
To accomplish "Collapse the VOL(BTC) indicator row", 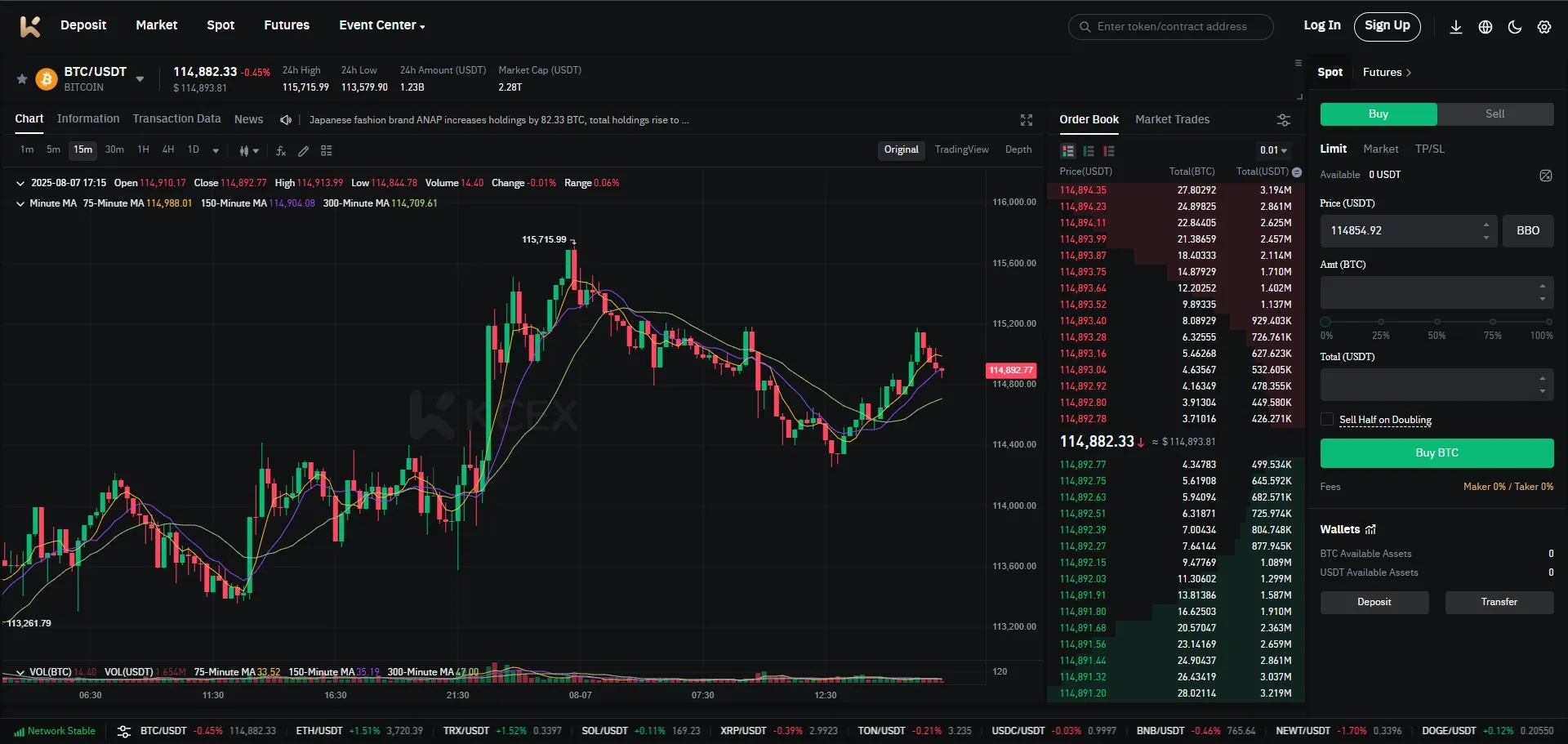I will coord(20,672).
